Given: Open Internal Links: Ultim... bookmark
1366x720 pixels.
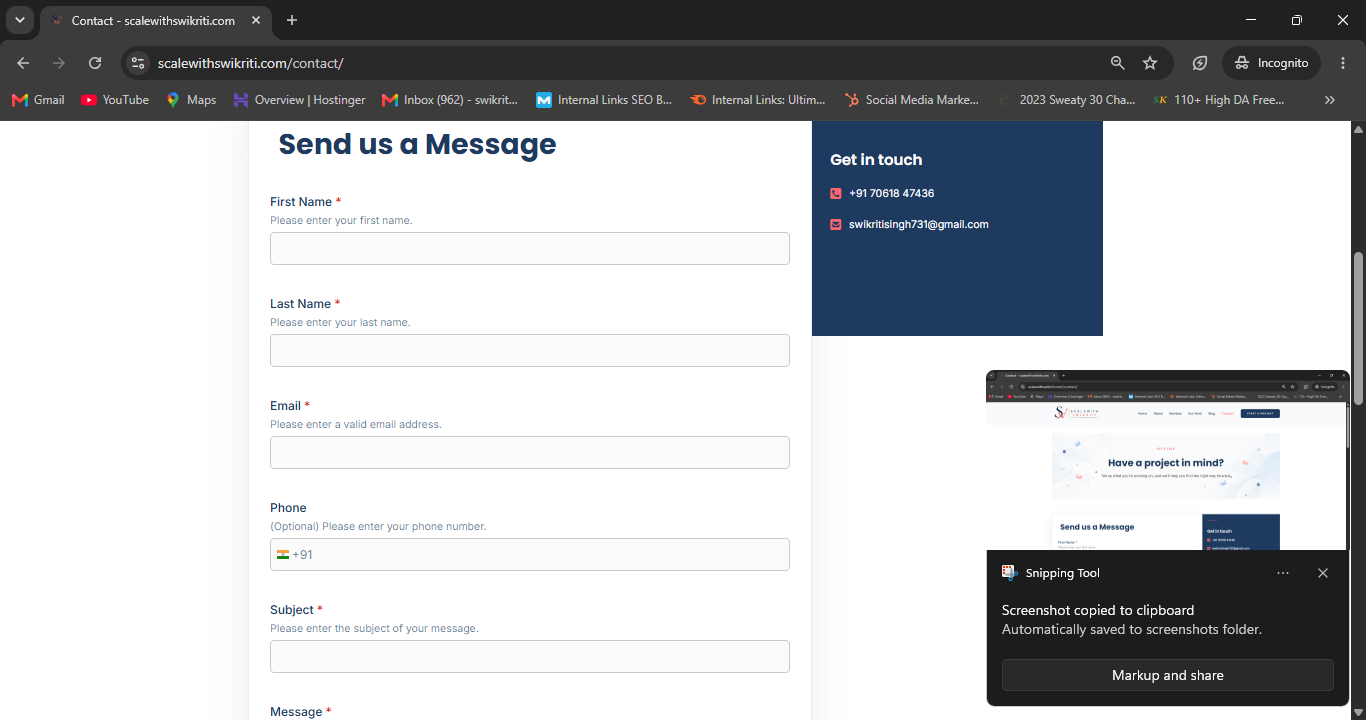Looking at the screenshot, I should (758, 100).
